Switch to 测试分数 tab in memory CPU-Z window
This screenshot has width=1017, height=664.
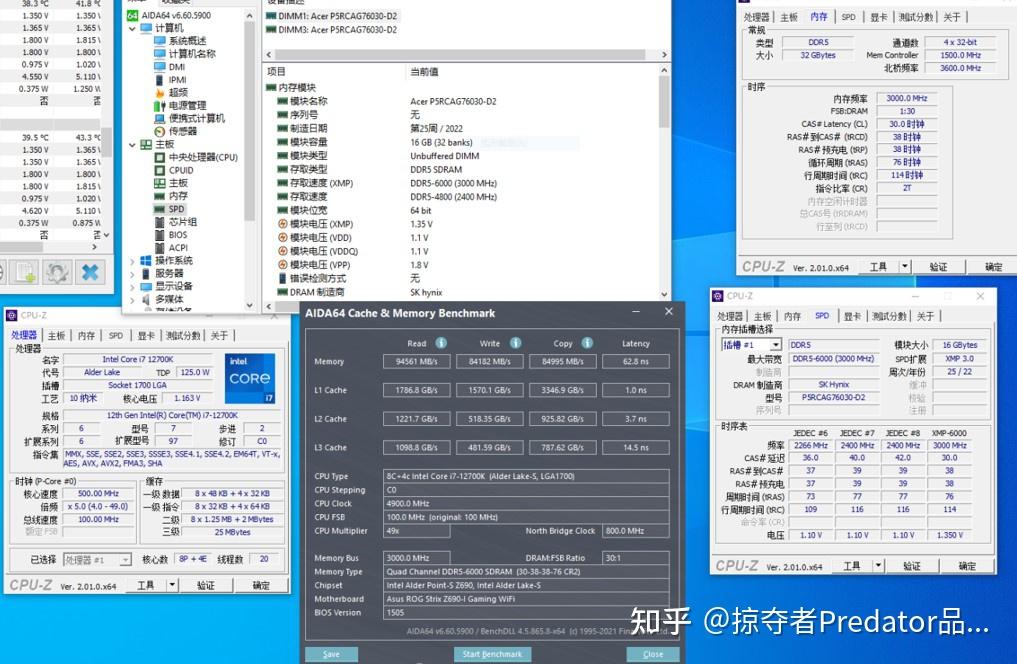(915, 17)
